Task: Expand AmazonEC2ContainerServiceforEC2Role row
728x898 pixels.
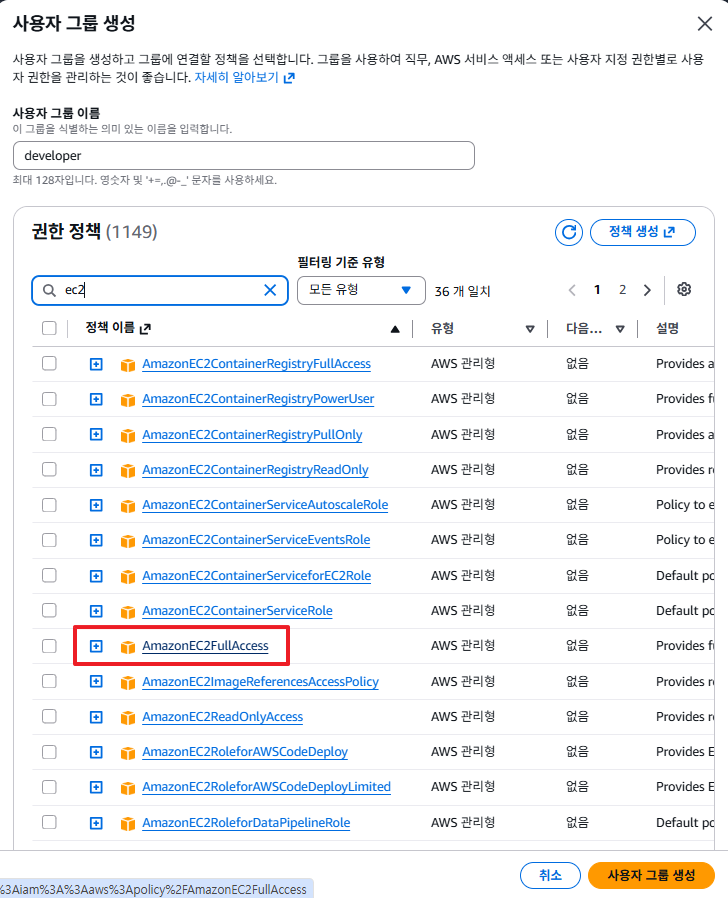Action: [x=96, y=576]
